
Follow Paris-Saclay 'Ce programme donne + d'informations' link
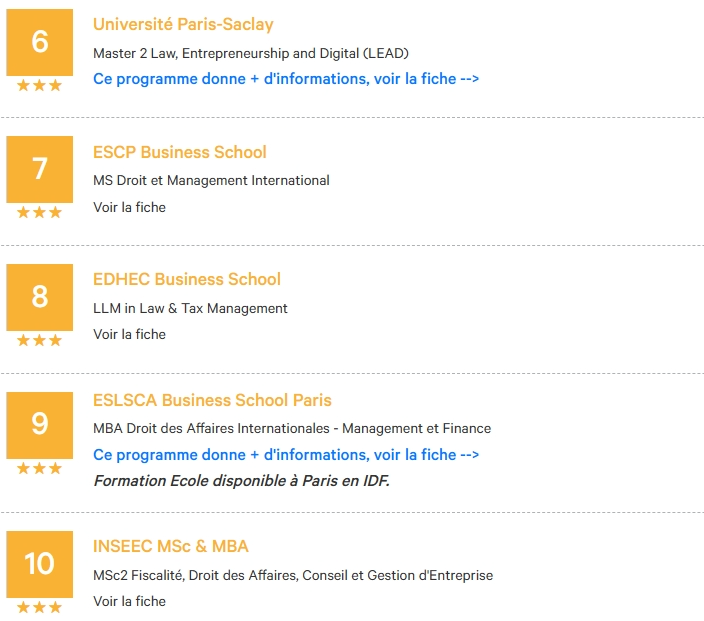[x=286, y=79]
